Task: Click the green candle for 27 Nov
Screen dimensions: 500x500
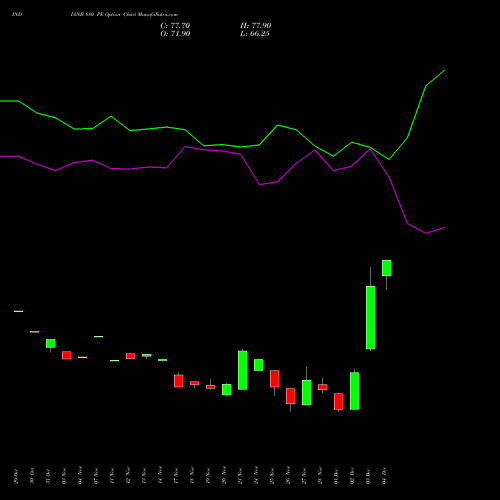Action: coord(306,392)
